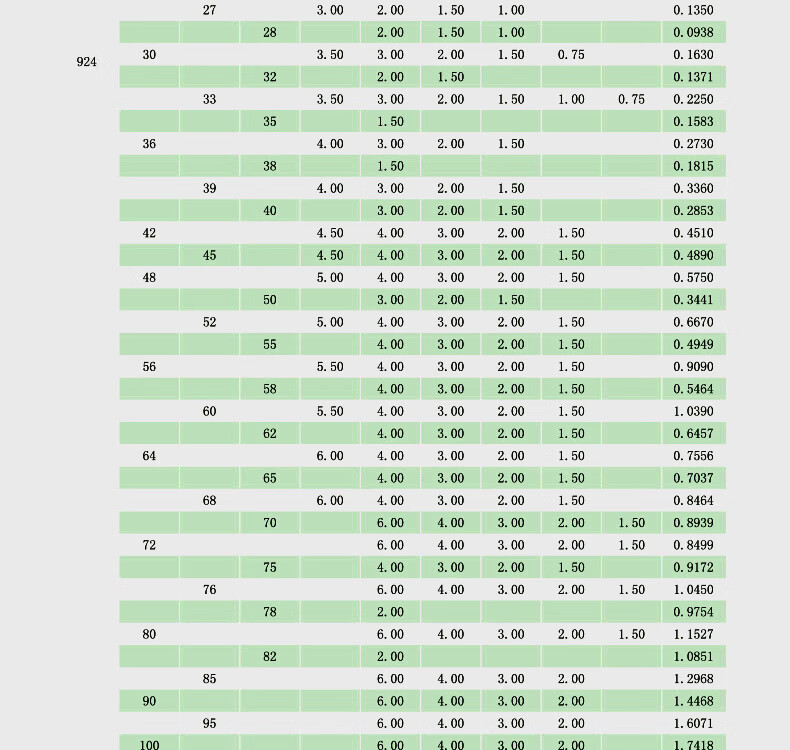Select the cell containing 0.4890
The height and width of the screenshot is (750, 790).
point(694,255)
